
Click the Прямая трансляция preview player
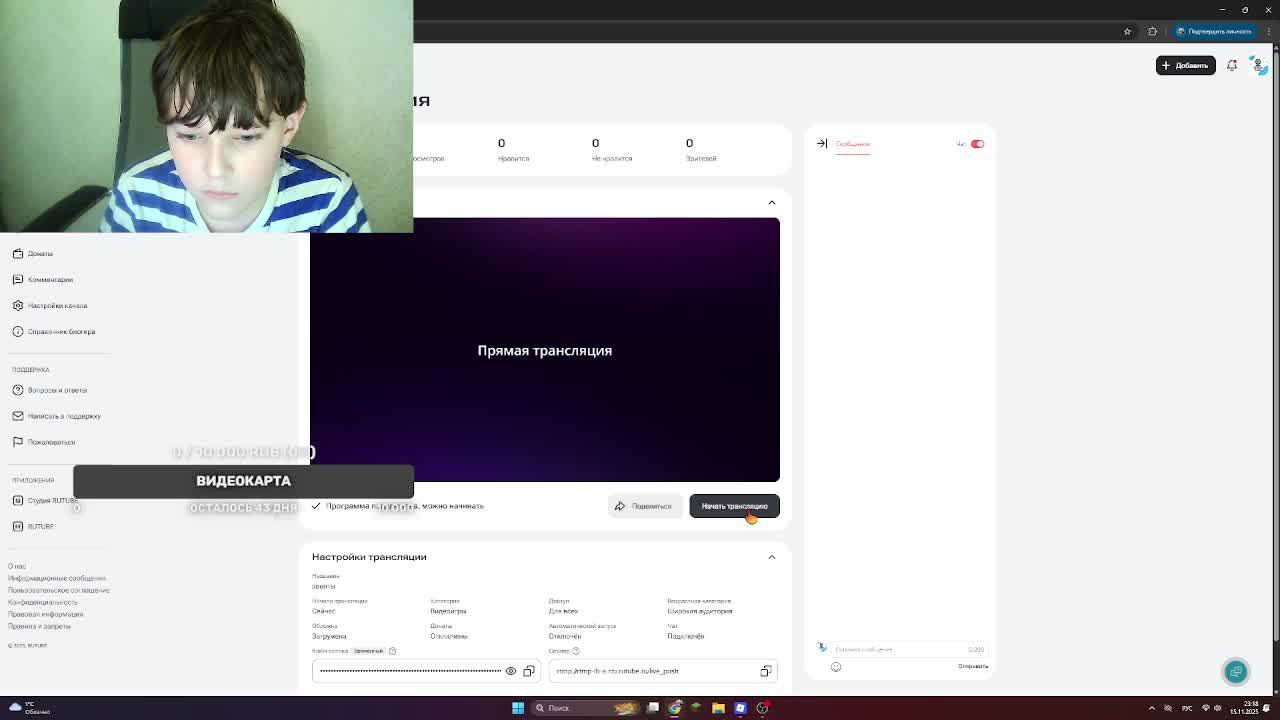point(545,350)
